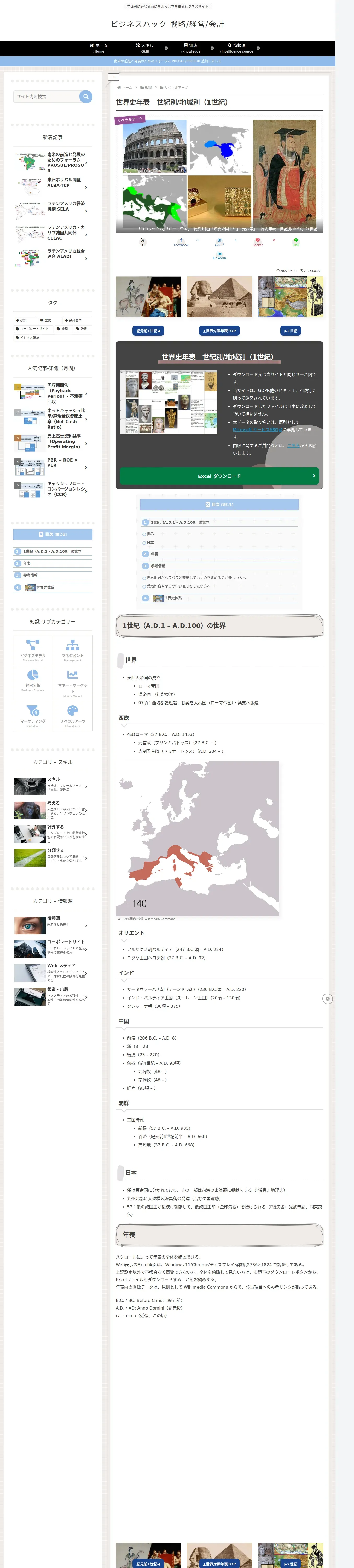Open ホーム menu item
354x1568 pixels.
(98, 48)
